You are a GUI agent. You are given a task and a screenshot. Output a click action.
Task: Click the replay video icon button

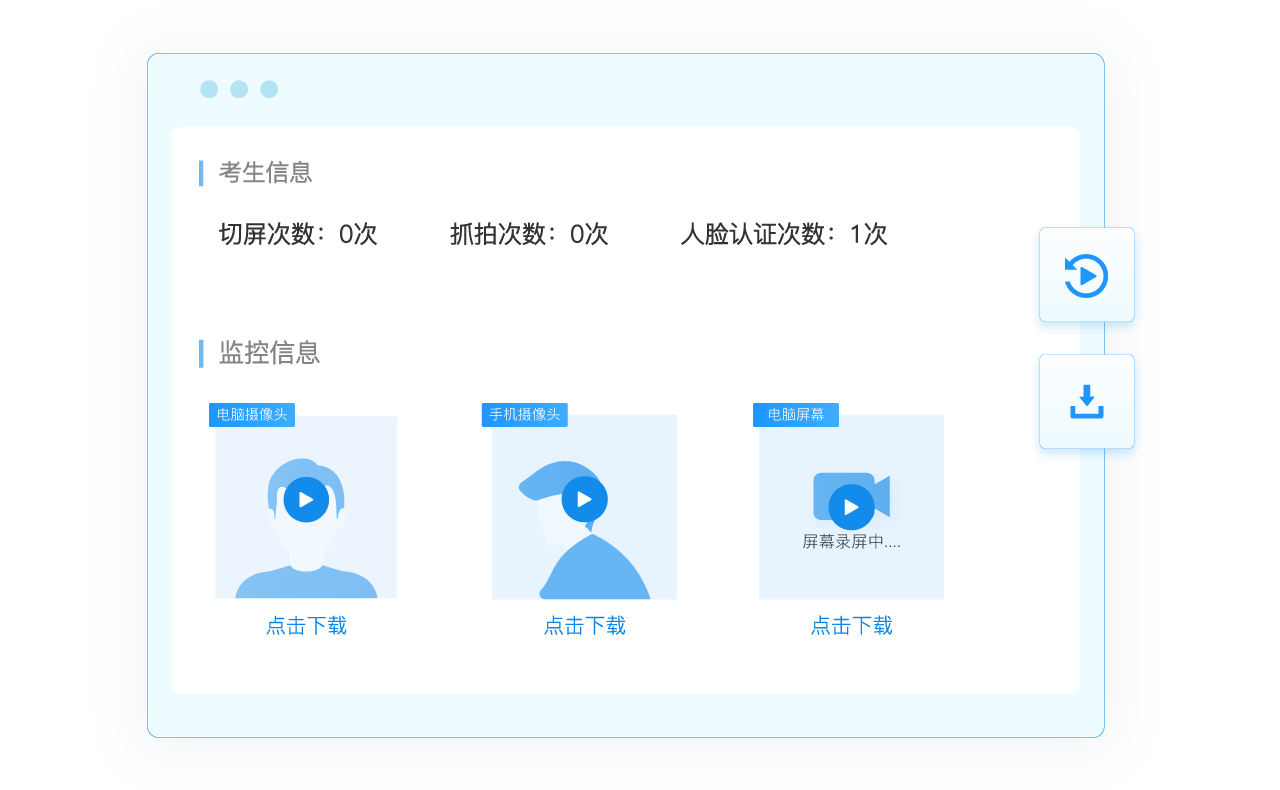pos(1086,275)
